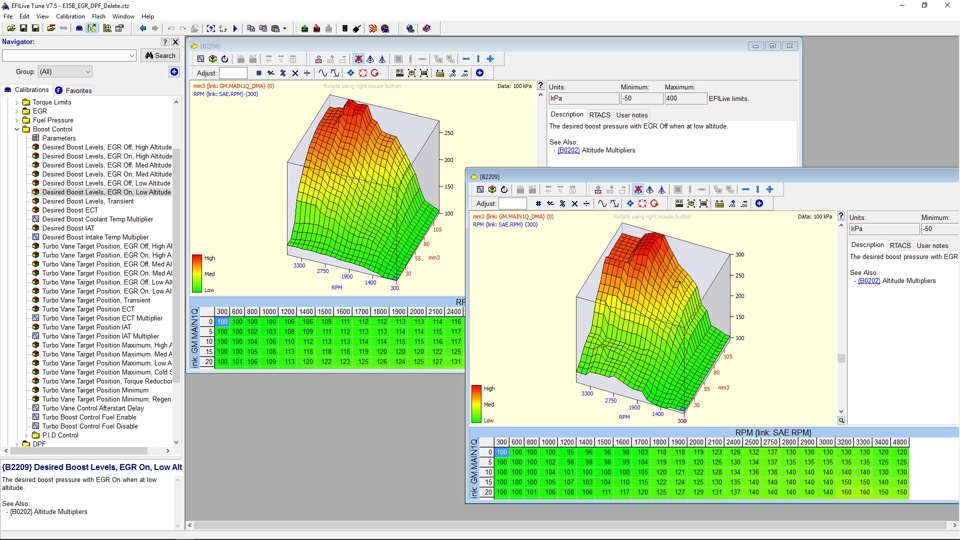The height and width of the screenshot is (540, 960).
Task: Click the blue diamond icon in B2209 window toolbar
Action: coord(630,203)
